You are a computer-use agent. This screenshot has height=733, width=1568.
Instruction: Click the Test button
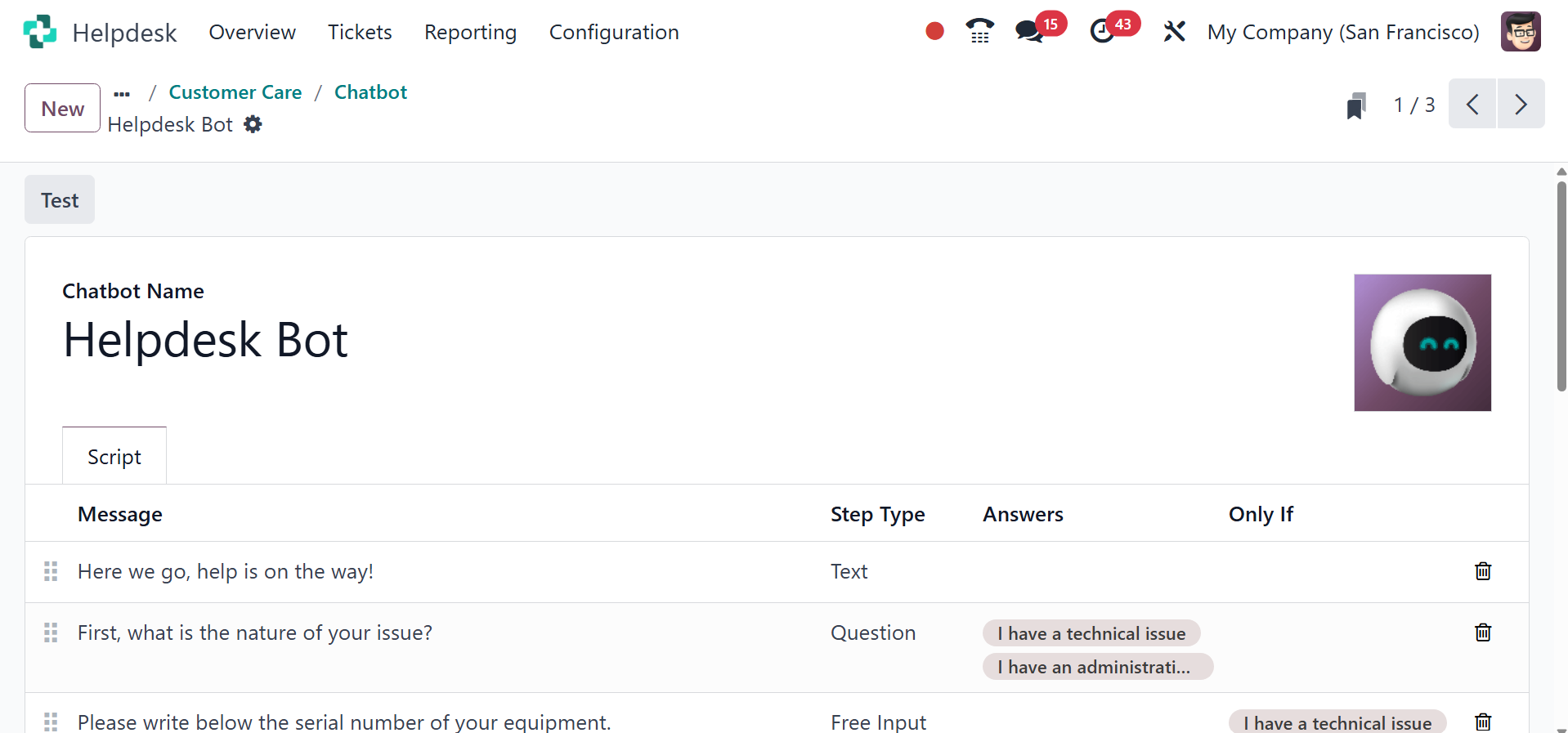coord(60,200)
